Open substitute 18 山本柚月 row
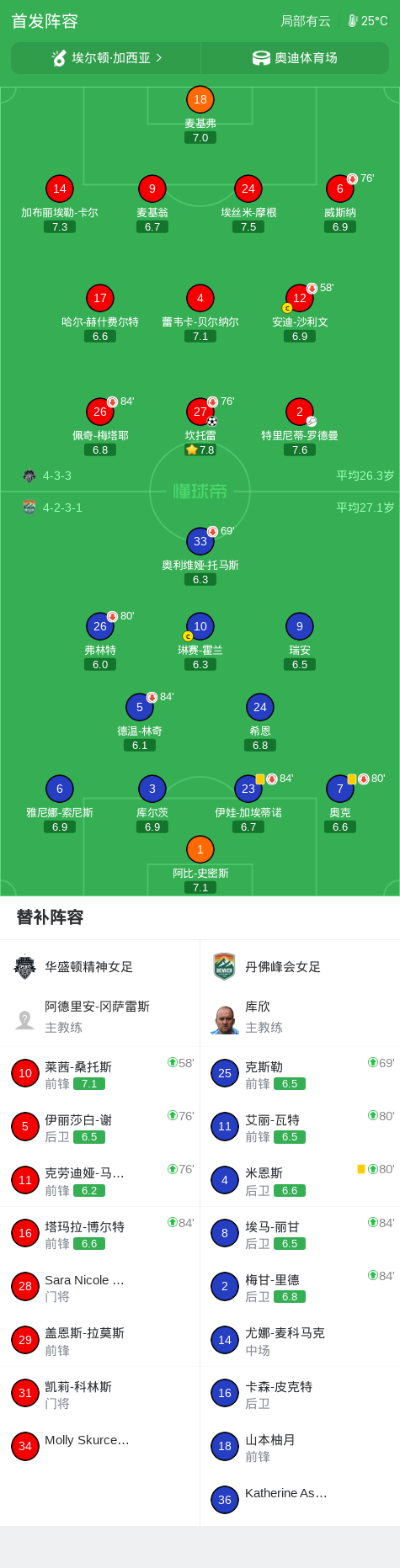 300,1447
